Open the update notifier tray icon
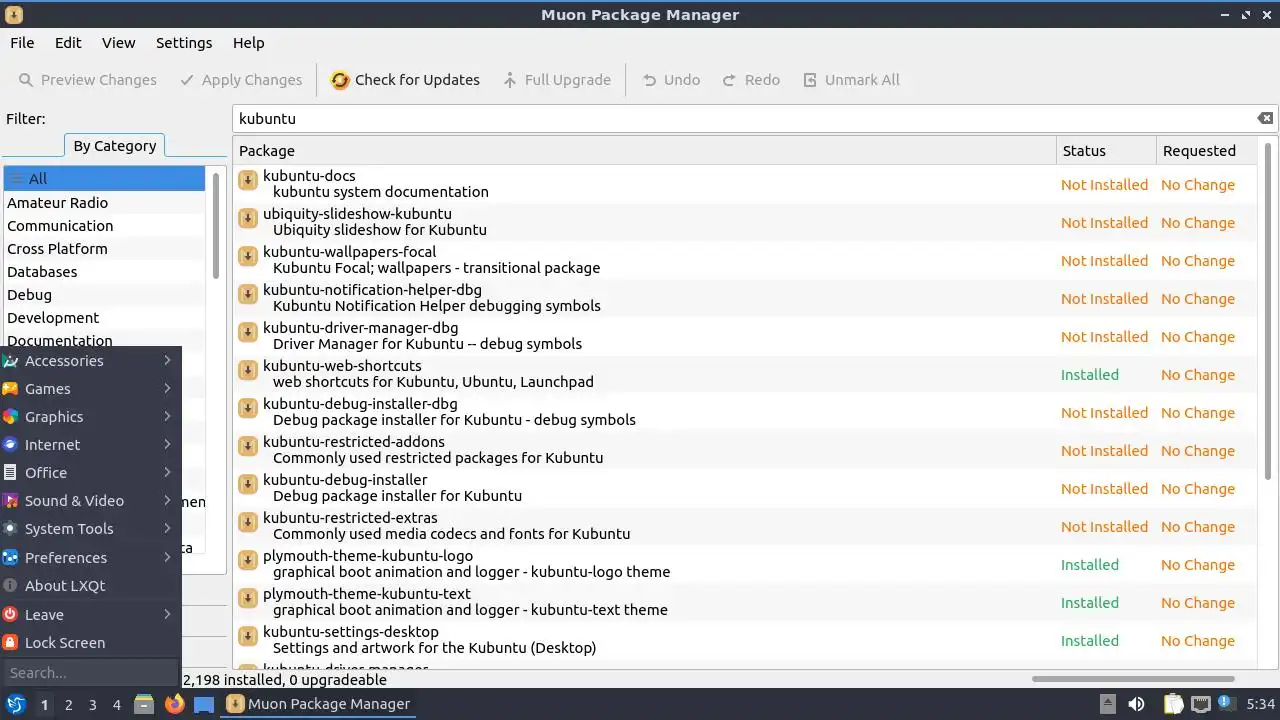 coord(1226,704)
